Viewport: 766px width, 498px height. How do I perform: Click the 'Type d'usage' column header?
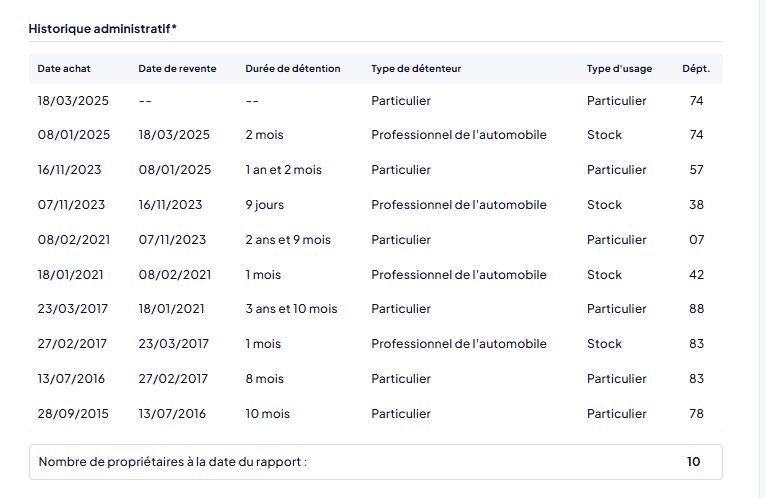[x=619, y=69]
